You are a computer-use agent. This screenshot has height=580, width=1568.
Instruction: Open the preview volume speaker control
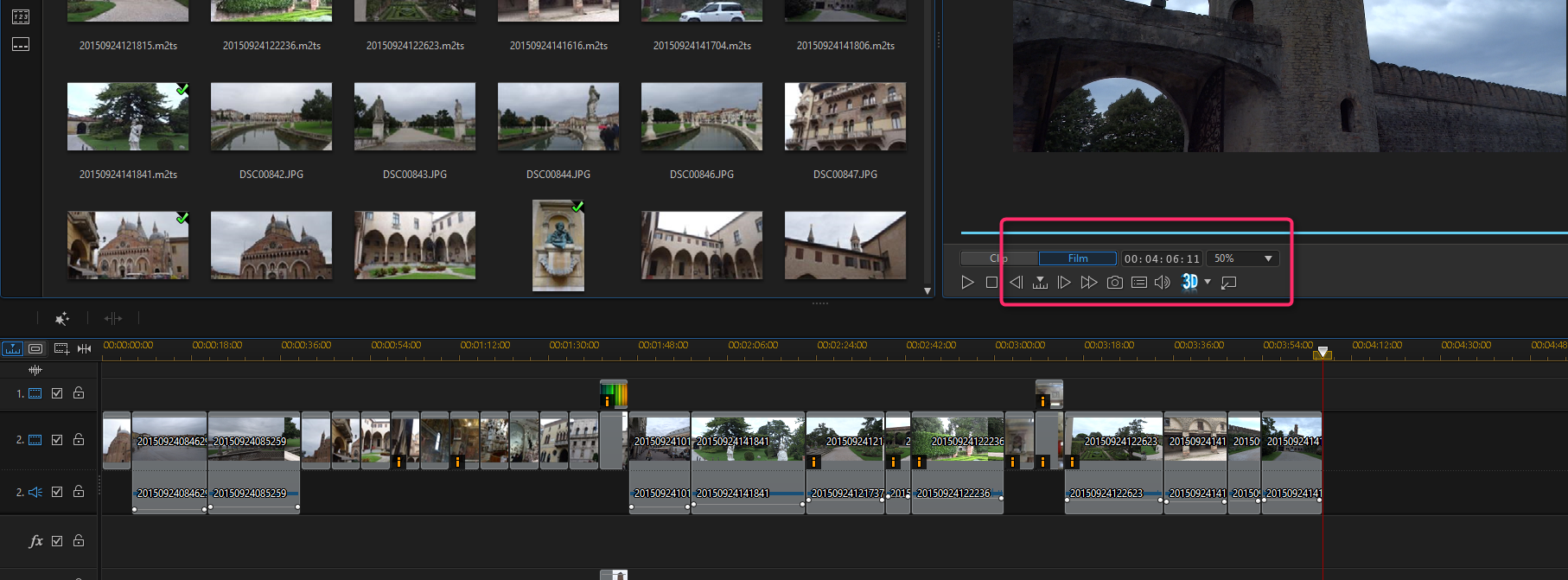tap(1163, 283)
